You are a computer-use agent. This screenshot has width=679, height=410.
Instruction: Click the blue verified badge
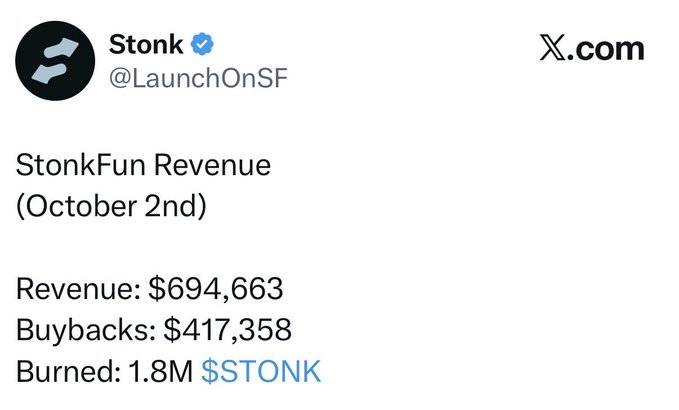(x=202, y=44)
